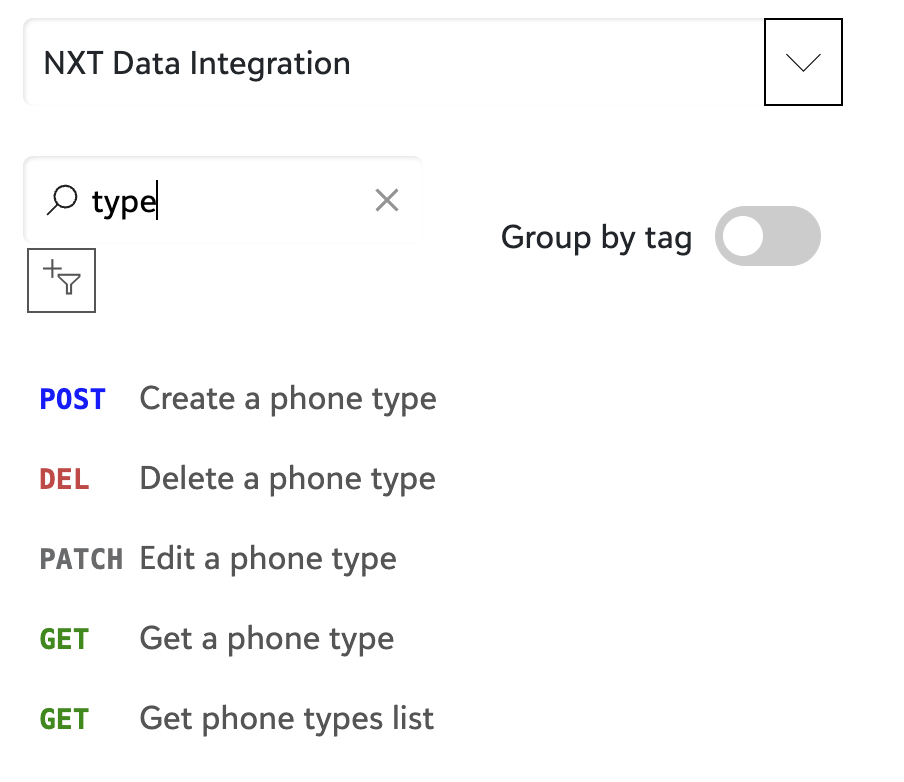The image size is (904, 782).
Task: Click the red DEL method badge
Action: click(x=64, y=479)
